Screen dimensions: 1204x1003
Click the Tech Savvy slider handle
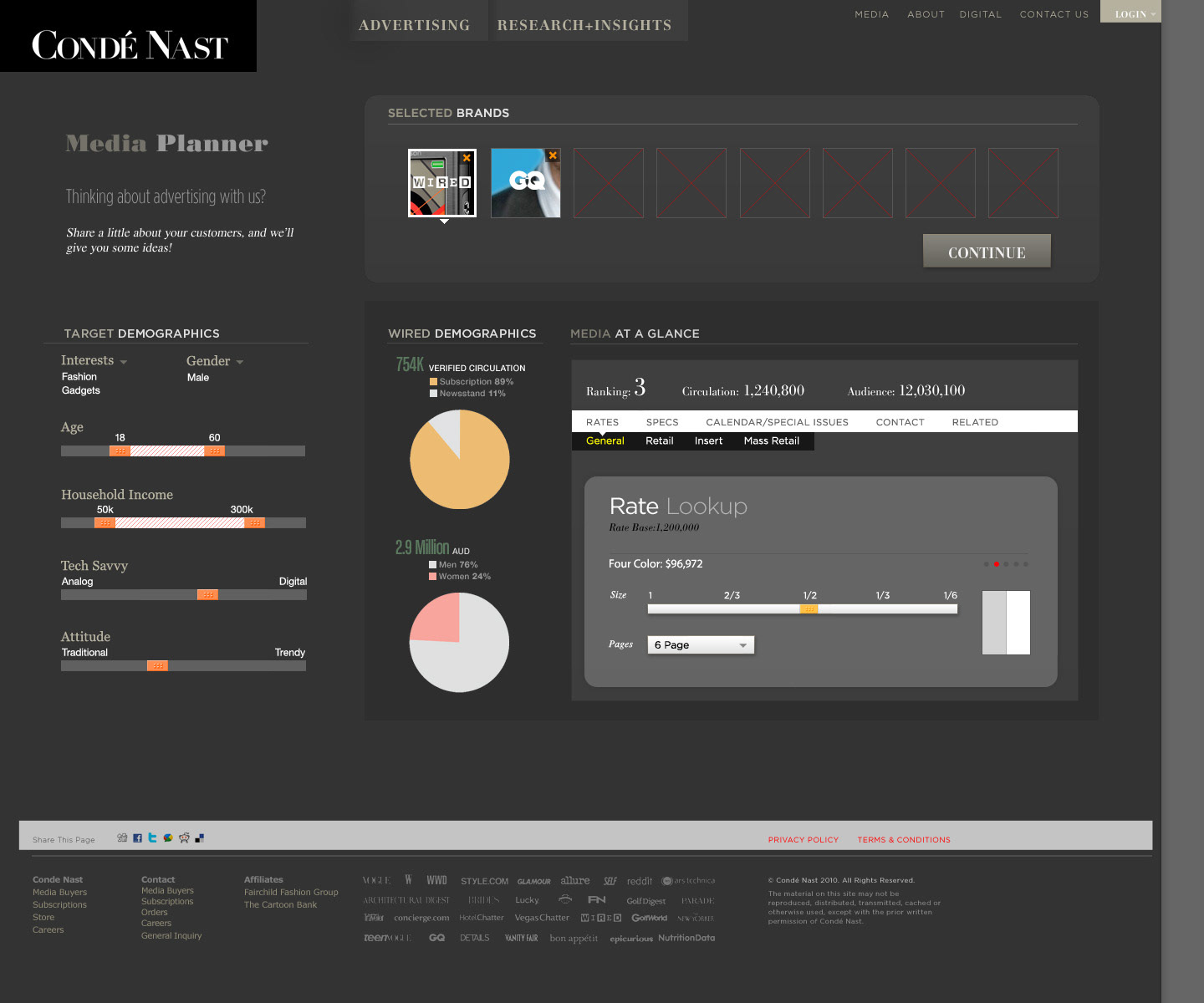point(208,594)
